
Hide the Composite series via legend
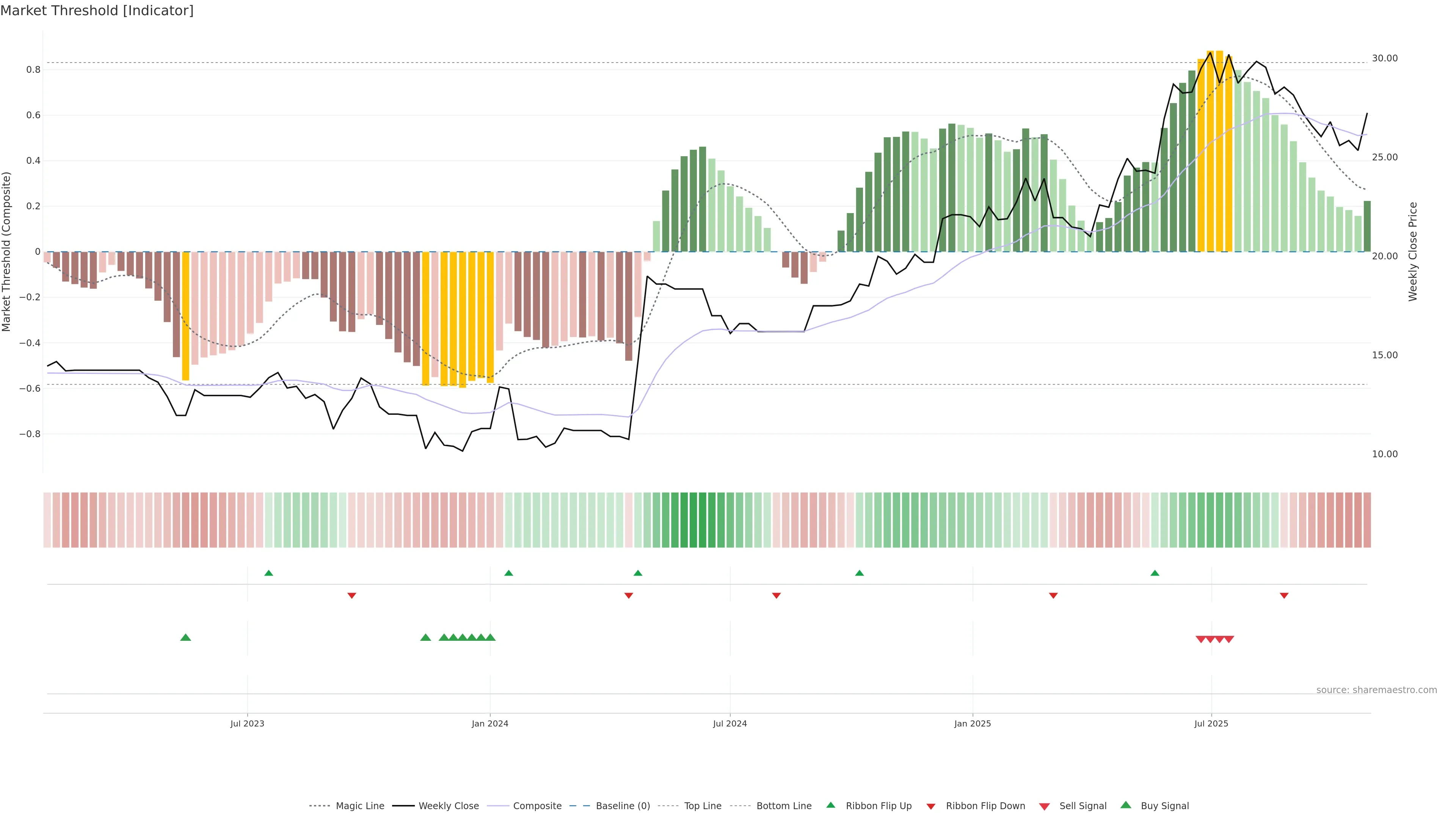pyautogui.click(x=537, y=806)
